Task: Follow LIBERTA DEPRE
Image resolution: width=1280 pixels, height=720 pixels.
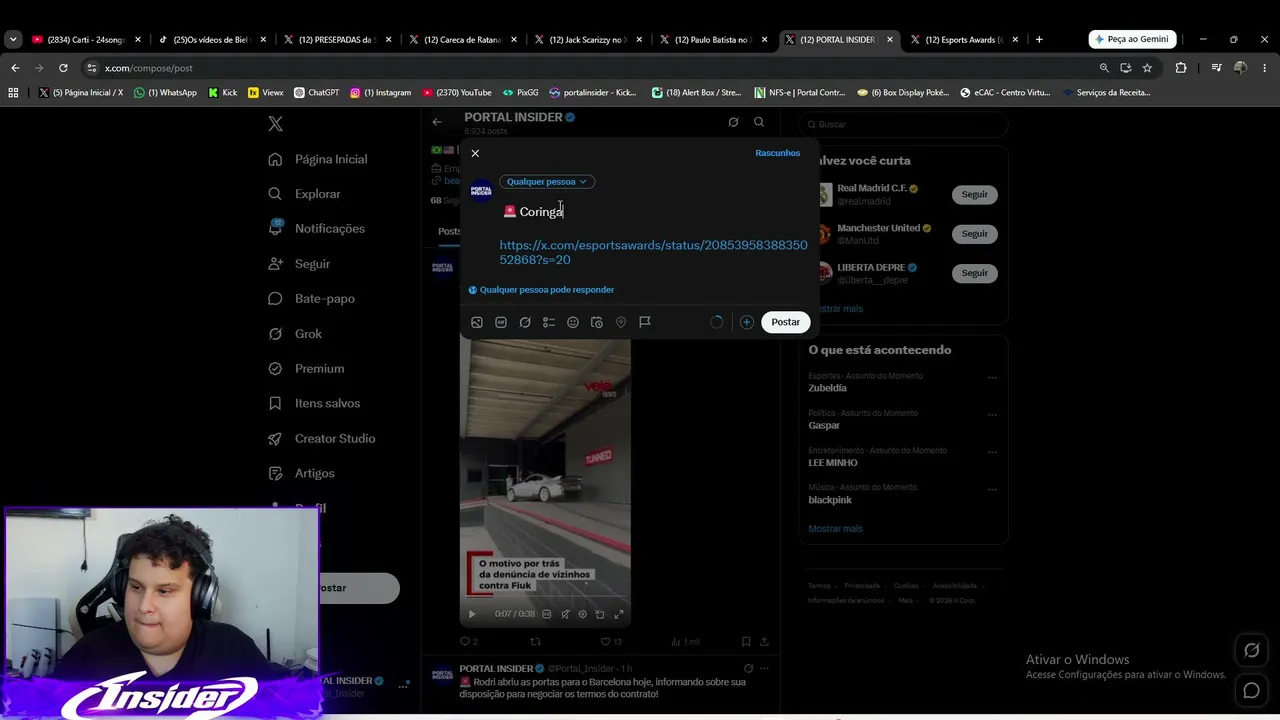Action: coord(974,273)
